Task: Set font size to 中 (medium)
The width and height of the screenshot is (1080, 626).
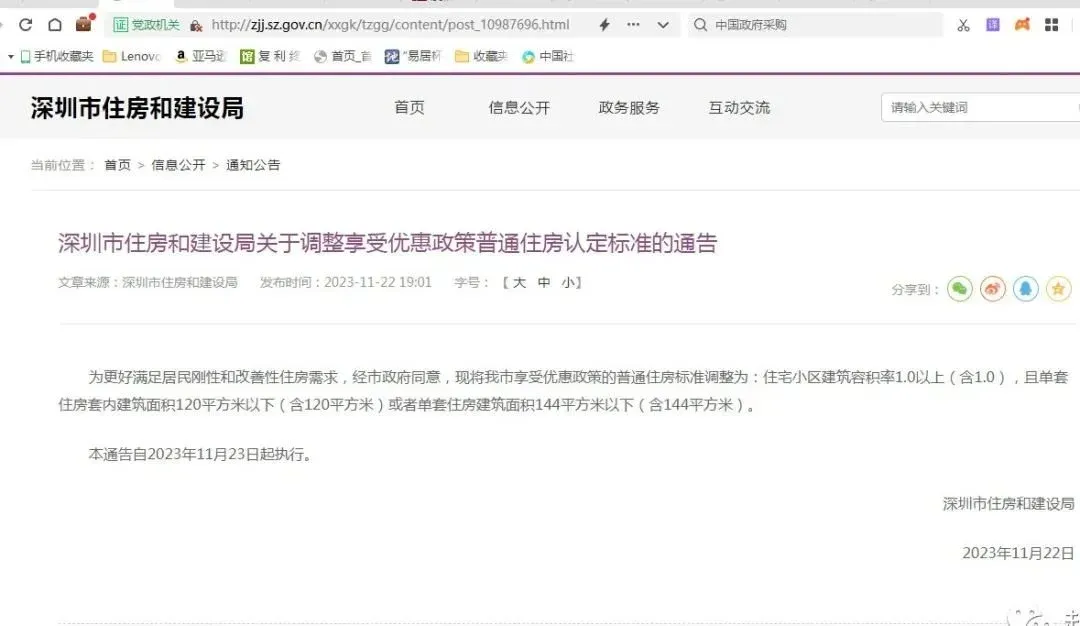Action: tap(544, 283)
